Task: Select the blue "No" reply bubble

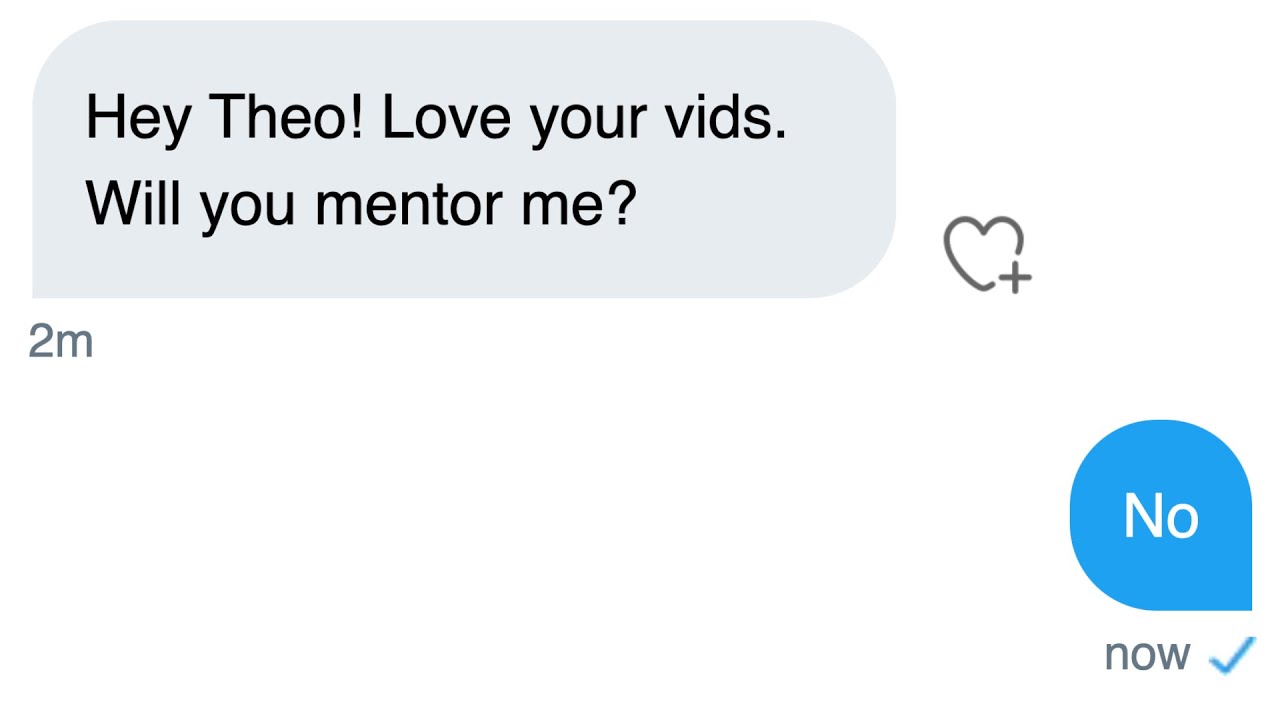Action: pyautogui.click(x=1160, y=514)
